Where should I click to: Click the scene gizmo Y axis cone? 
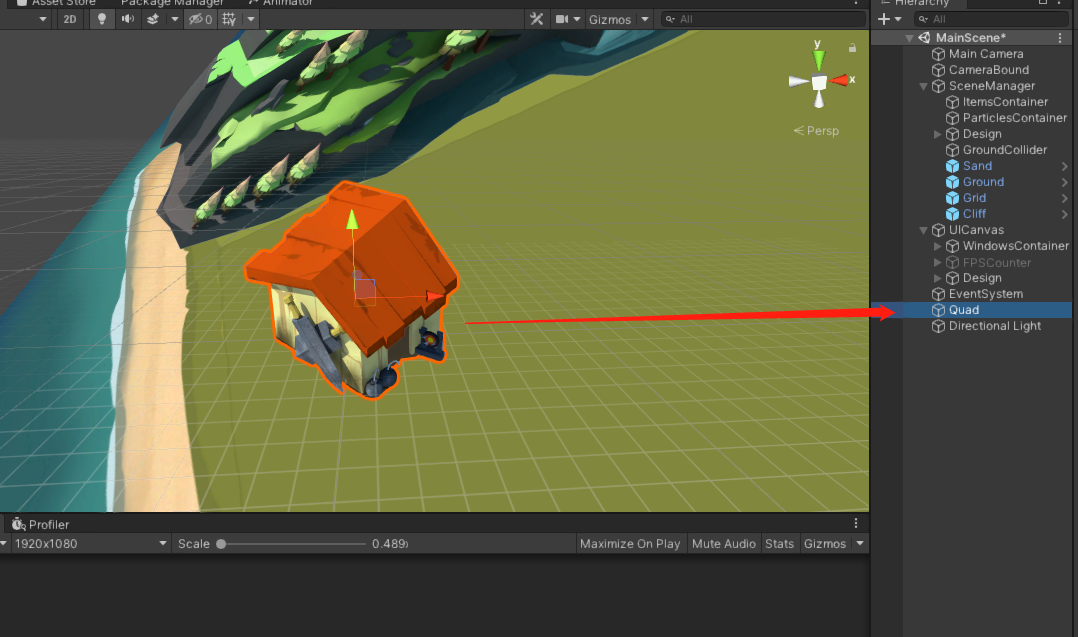(x=818, y=60)
